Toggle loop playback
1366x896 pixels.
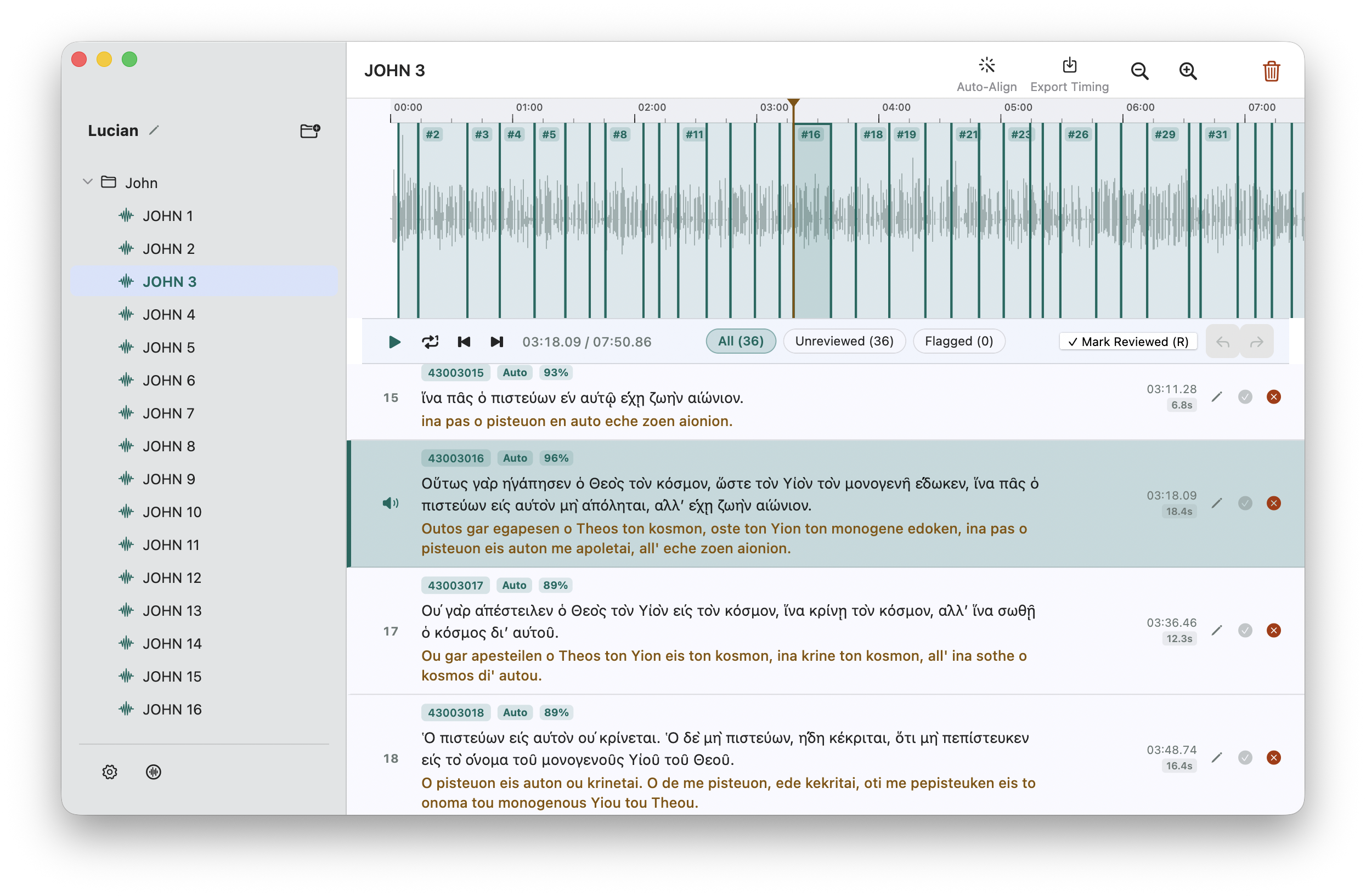point(430,342)
